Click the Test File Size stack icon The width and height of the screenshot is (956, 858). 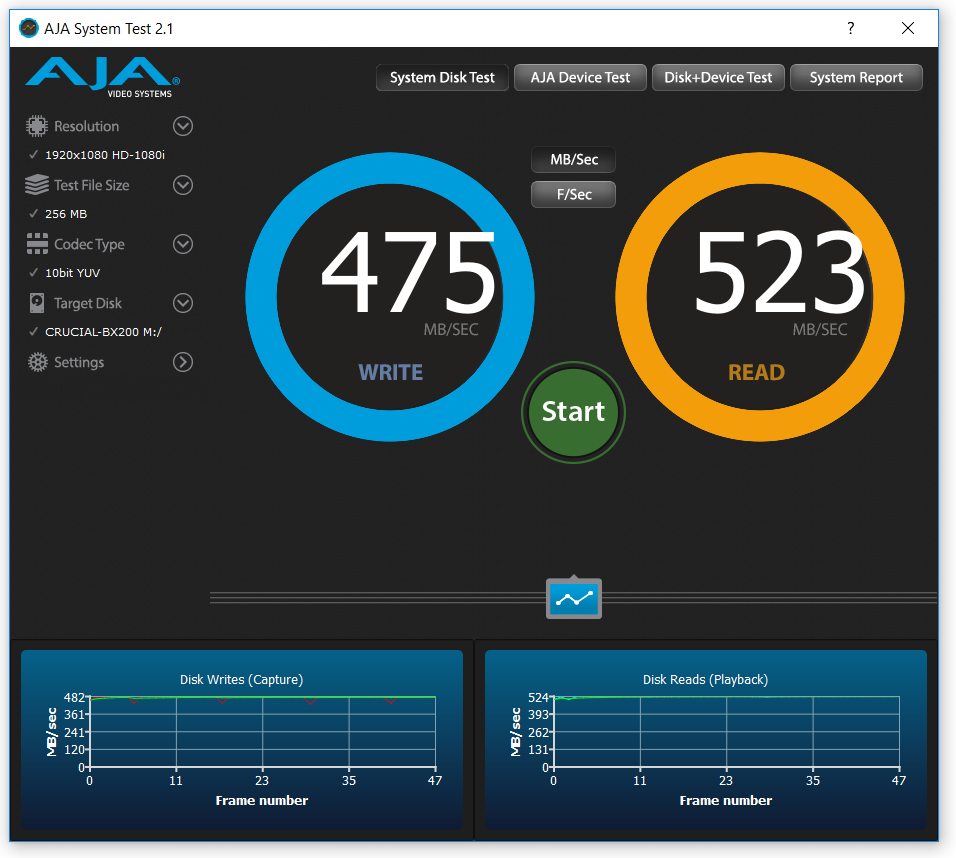37,185
